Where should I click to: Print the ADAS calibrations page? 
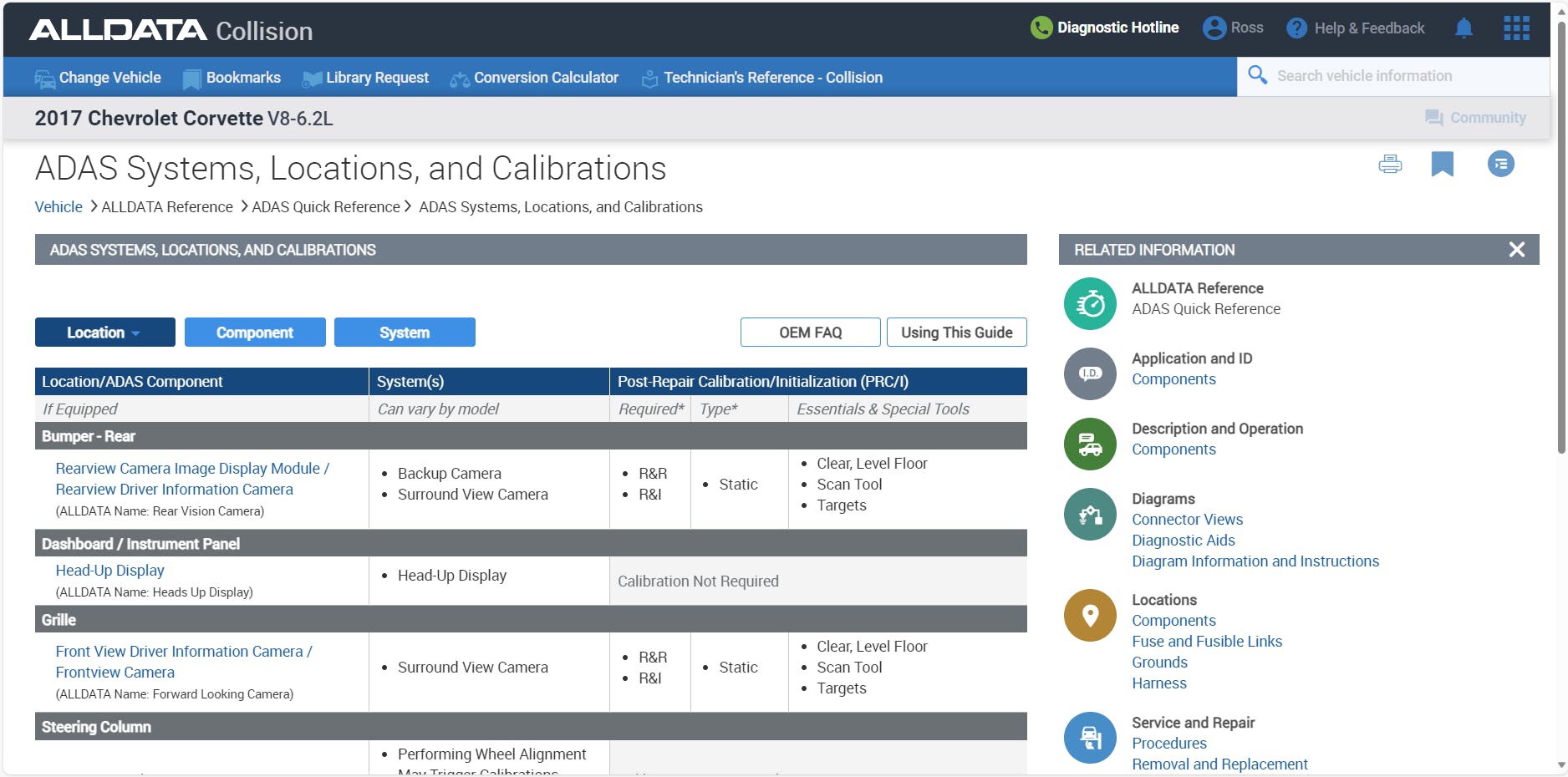click(x=1390, y=164)
